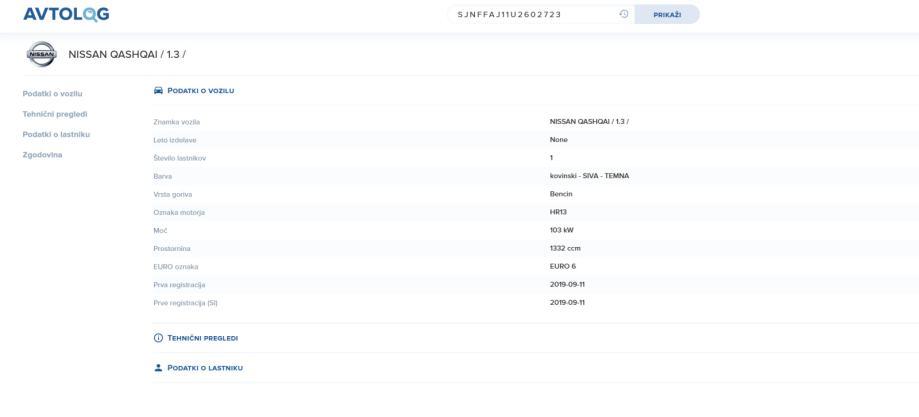
Task: Click the info icon beside Tehnični pregledi
Action: (x=158, y=338)
